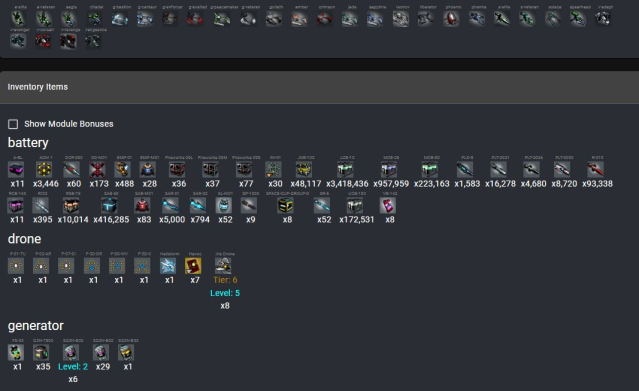The width and height of the screenshot is (639, 391).
Task: Click the citadel ship icon
Action: tap(95, 18)
